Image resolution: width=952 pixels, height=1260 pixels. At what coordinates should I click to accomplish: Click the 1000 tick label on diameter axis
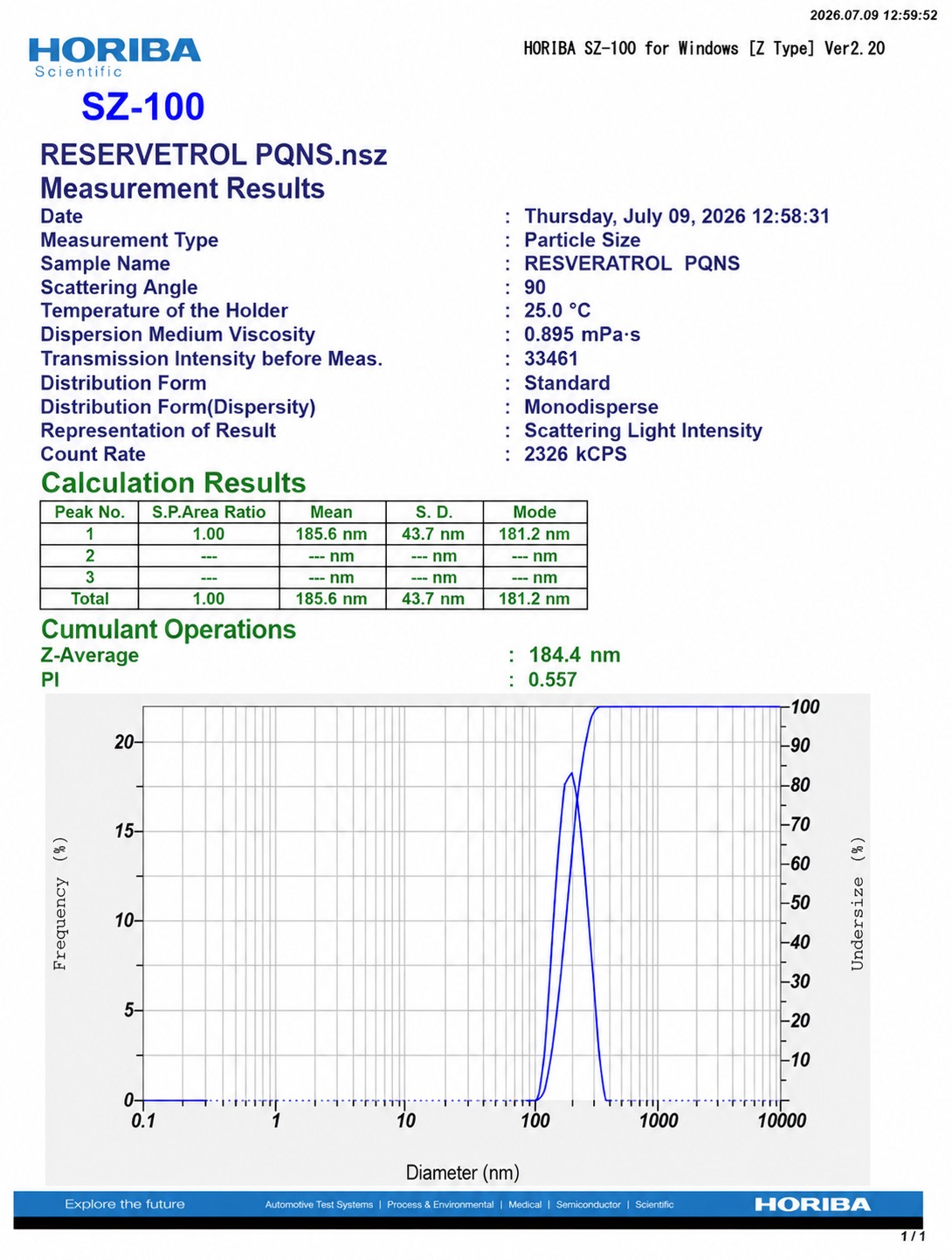(x=658, y=1121)
